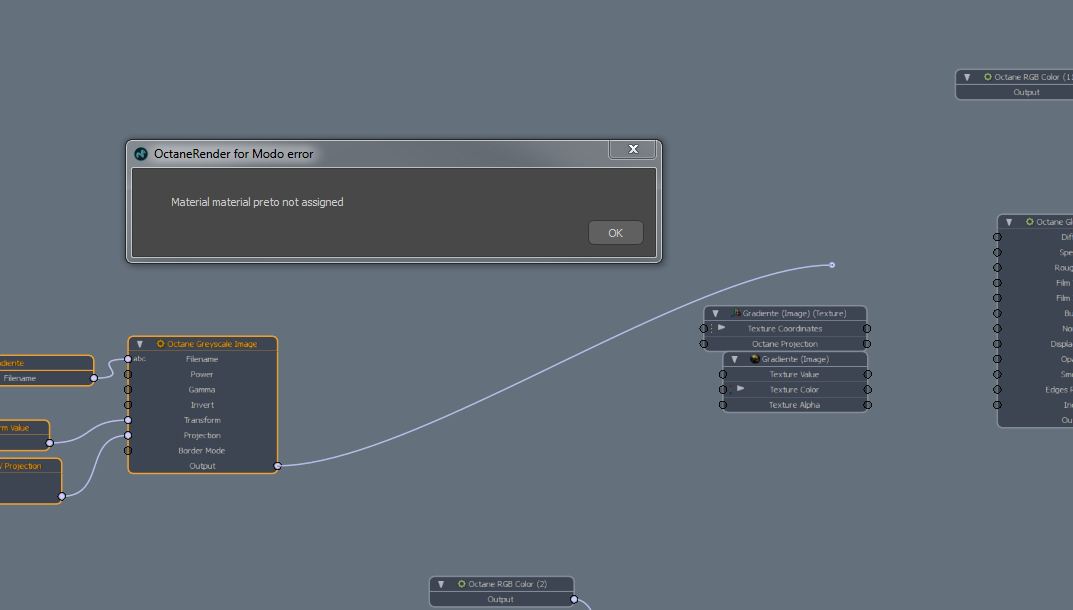This screenshot has height=610, width=1073.
Task: Click the error message text 'Material material preto not assigned'
Action: point(257,202)
